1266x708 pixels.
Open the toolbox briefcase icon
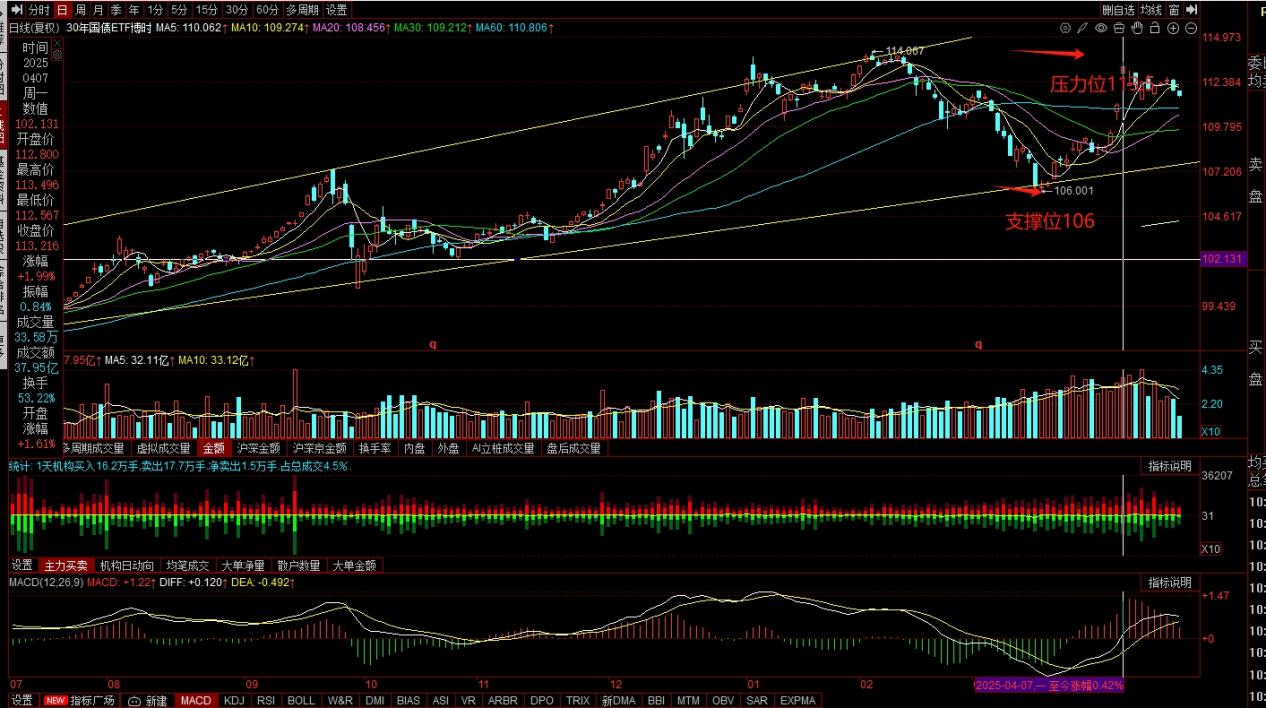[x=1119, y=28]
